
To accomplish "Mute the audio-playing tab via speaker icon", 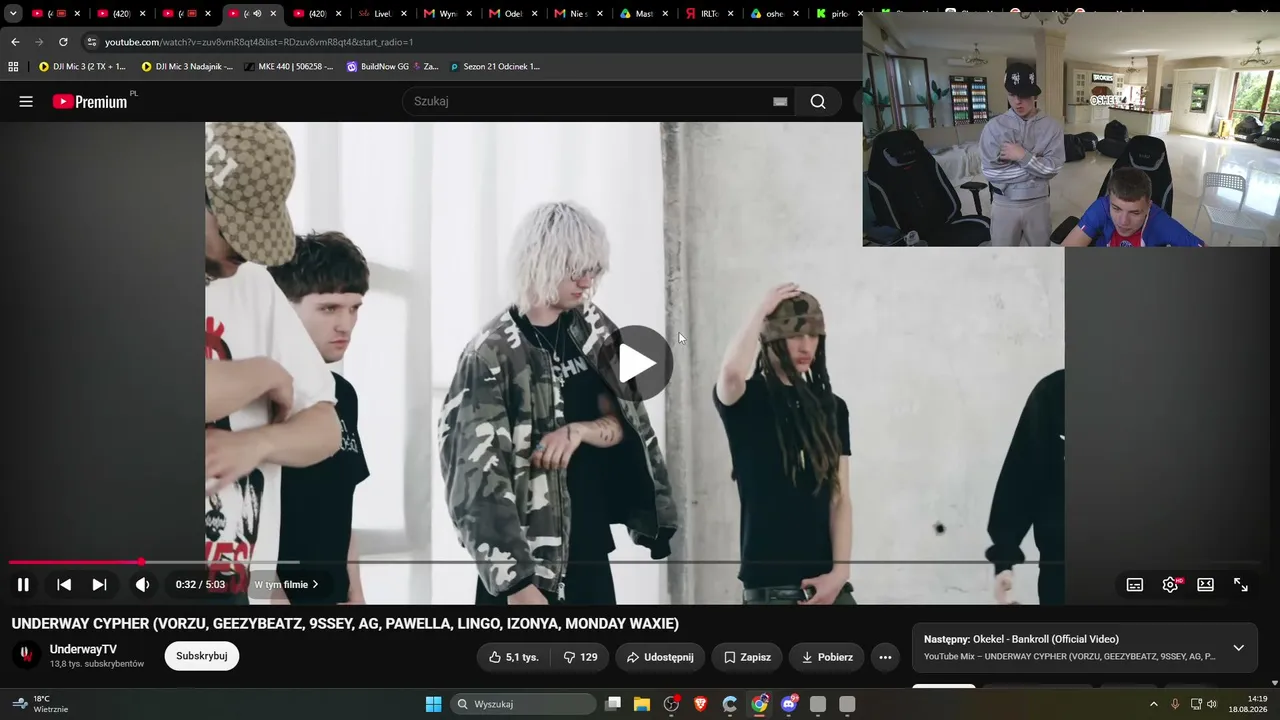I will (257, 14).
